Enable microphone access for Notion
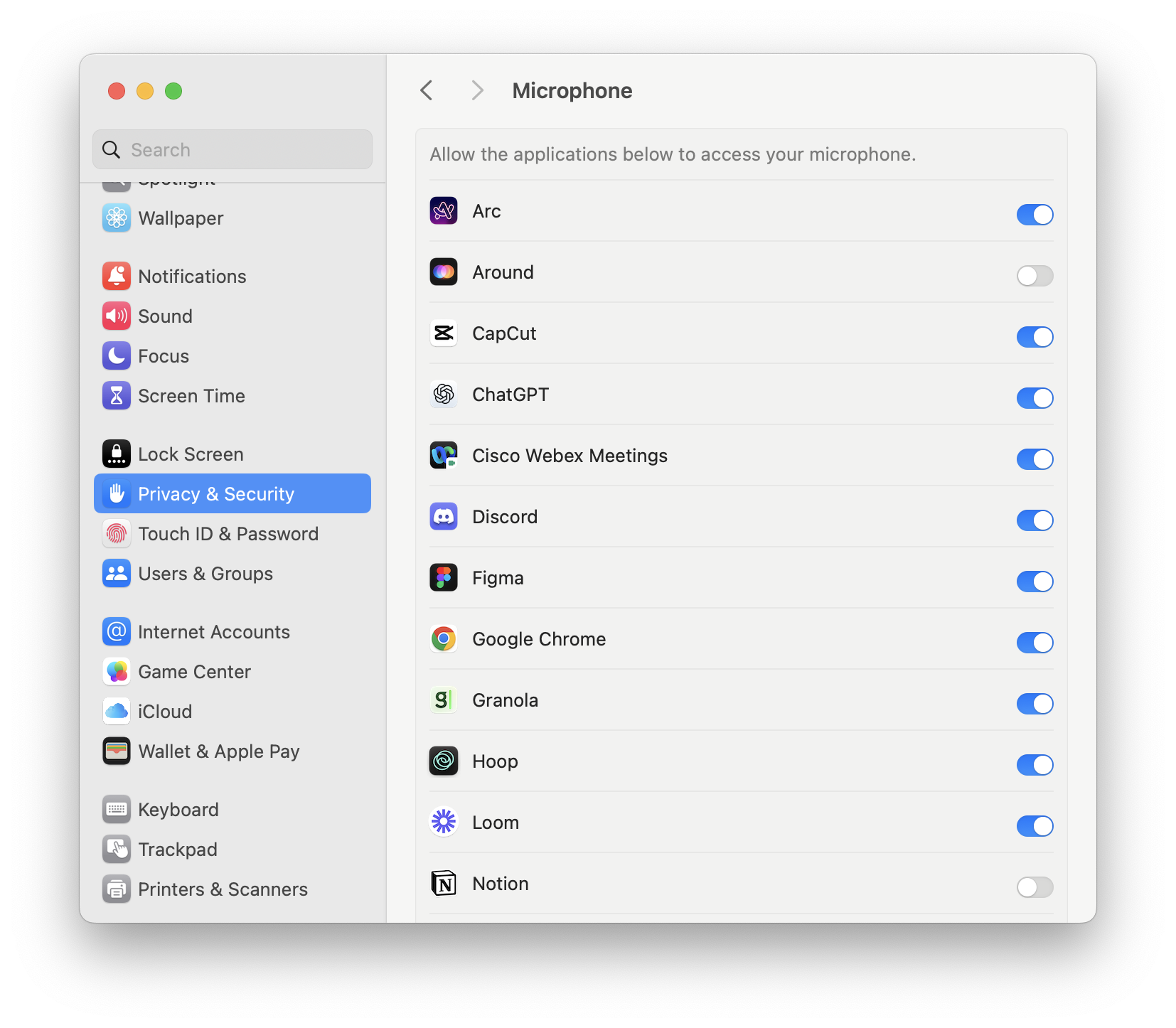 [1035, 887]
